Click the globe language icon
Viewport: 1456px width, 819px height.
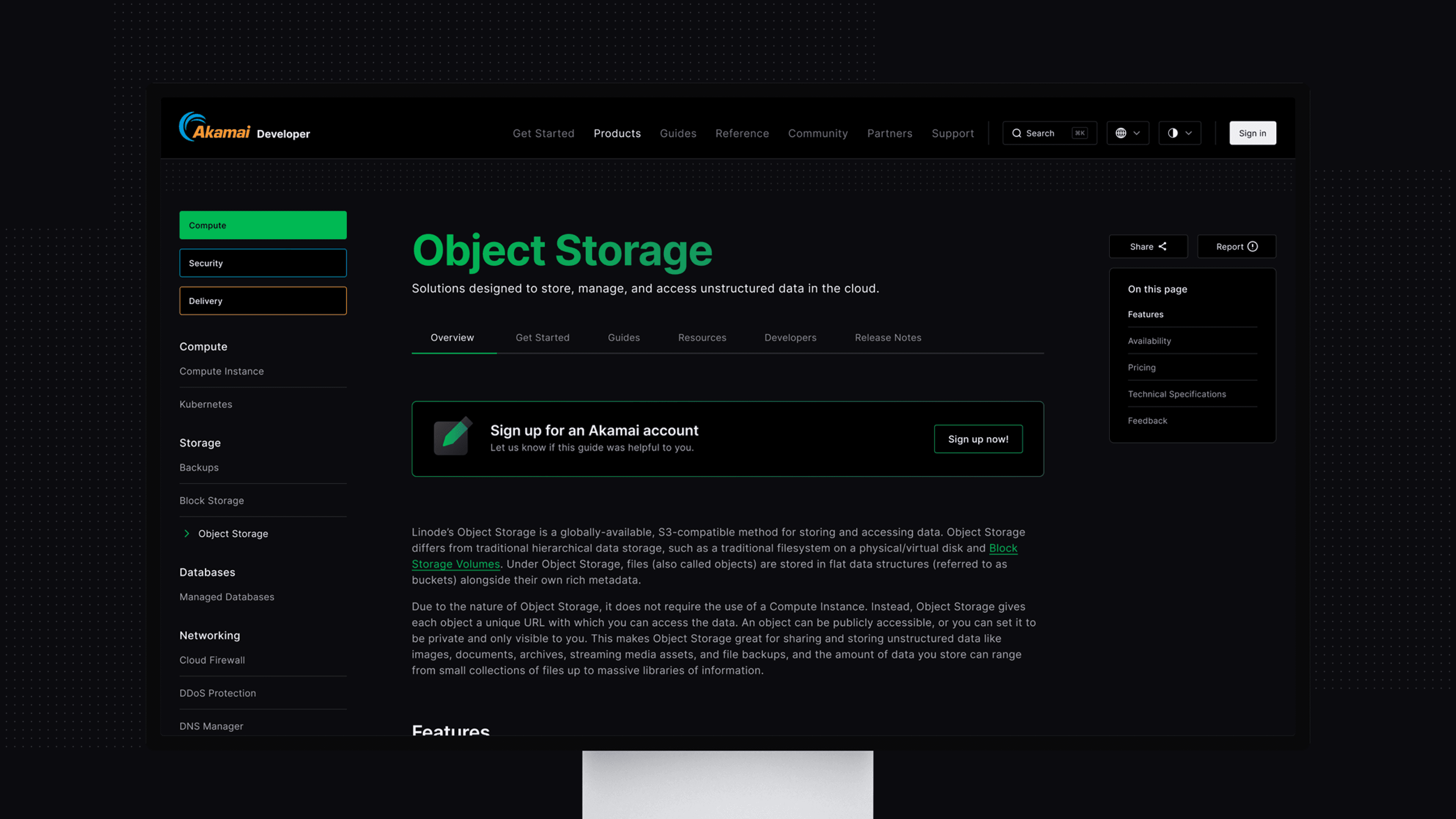(1121, 133)
